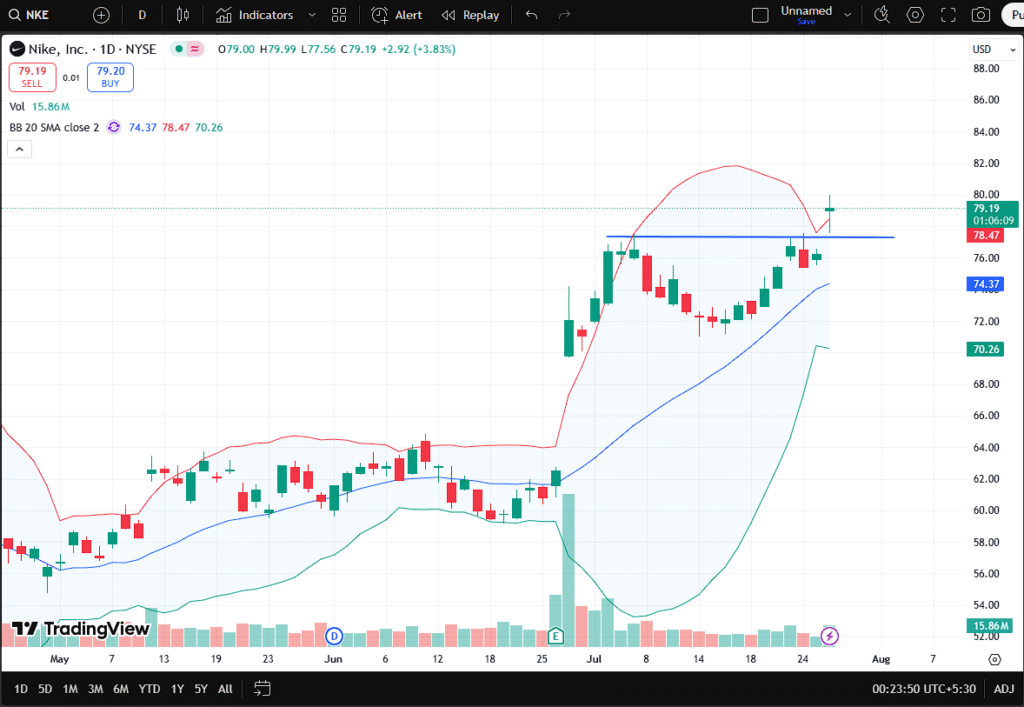Click the BB indicator refresh icon
This screenshot has width=1024, height=707.
(x=114, y=127)
